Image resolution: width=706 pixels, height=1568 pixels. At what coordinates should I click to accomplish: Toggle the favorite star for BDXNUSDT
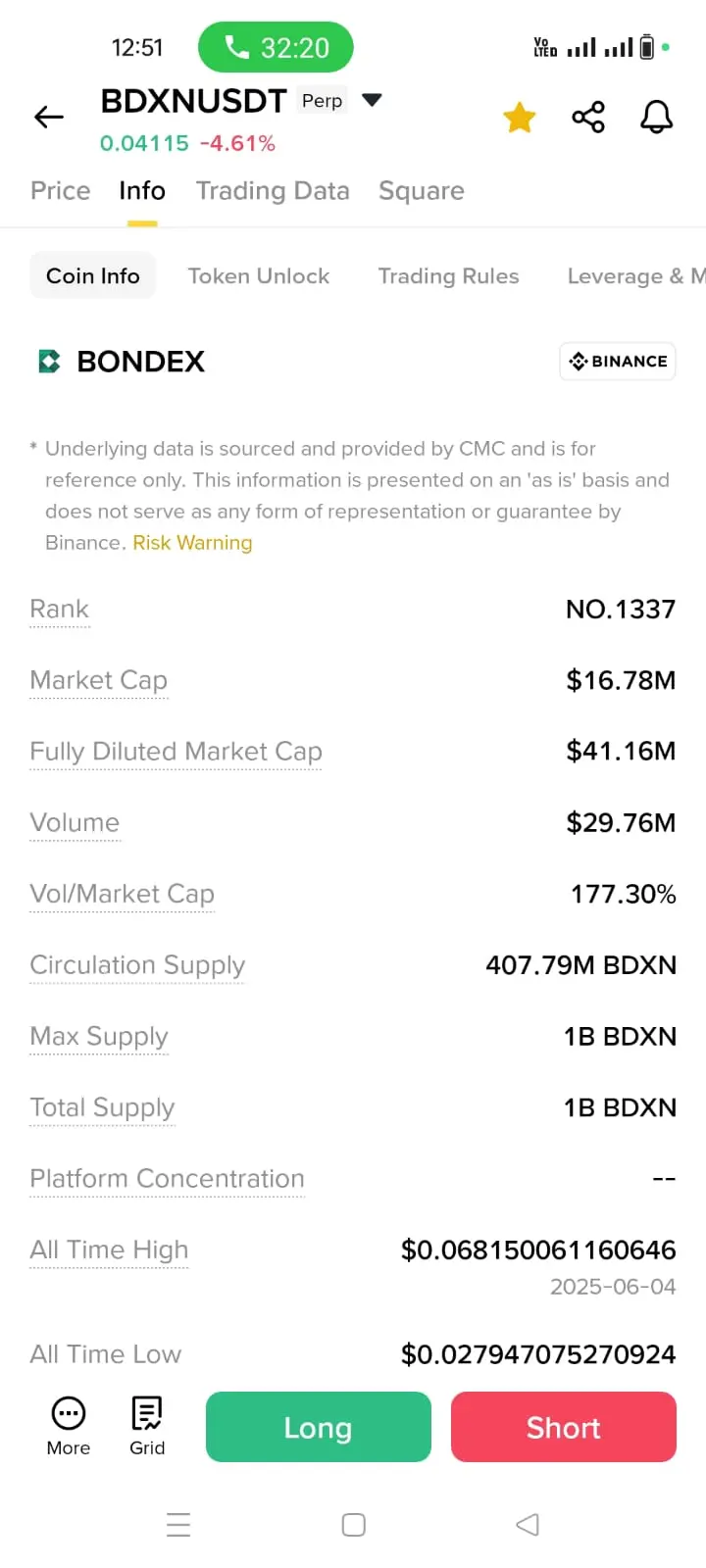tap(520, 118)
